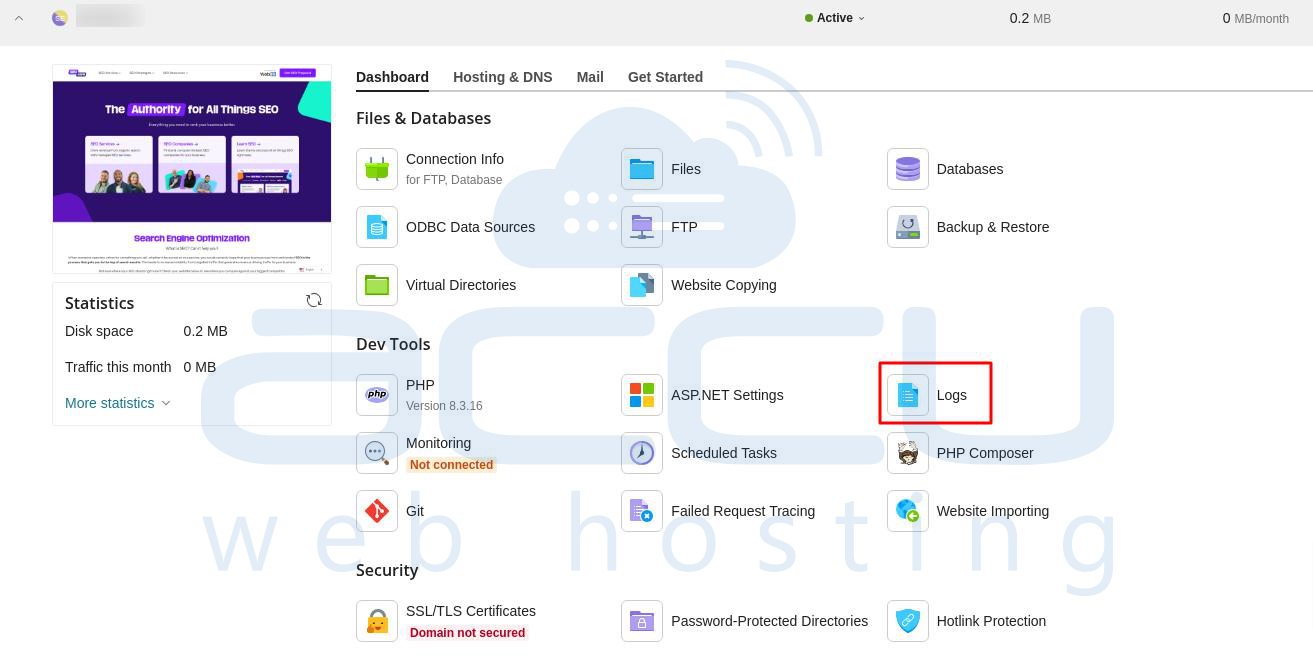Viewport: 1313px width, 656px height.
Task: Open the PHP Composer link
Action: pos(985,453)
